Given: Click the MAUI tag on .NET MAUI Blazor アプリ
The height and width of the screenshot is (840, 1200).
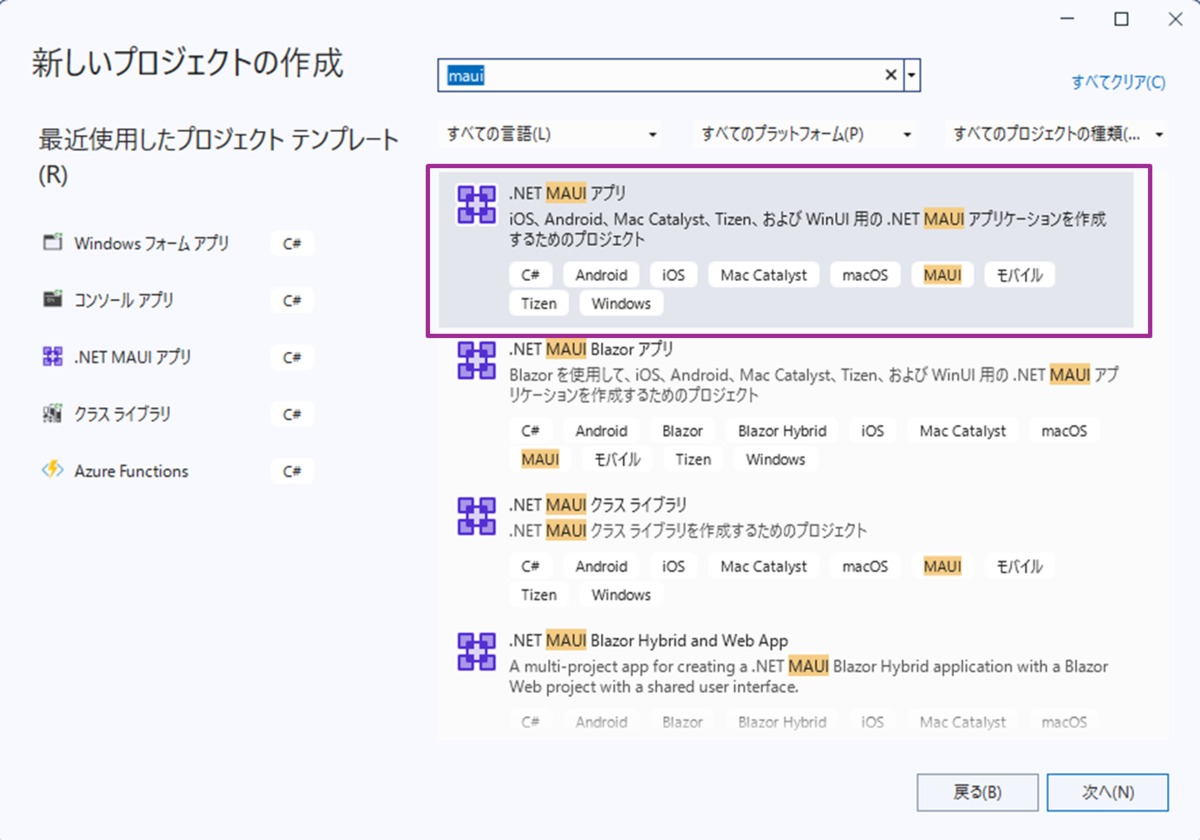Looking at the screenshot, I should coord(540,459).
